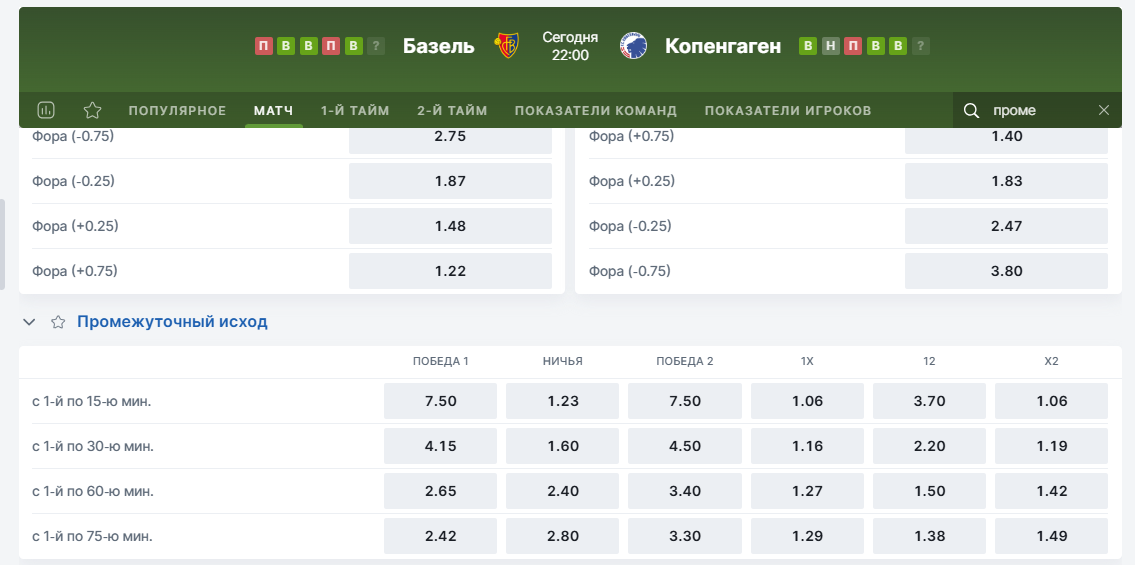
Task: Open the Показатели игроков tab
Action: coord(788,110)
